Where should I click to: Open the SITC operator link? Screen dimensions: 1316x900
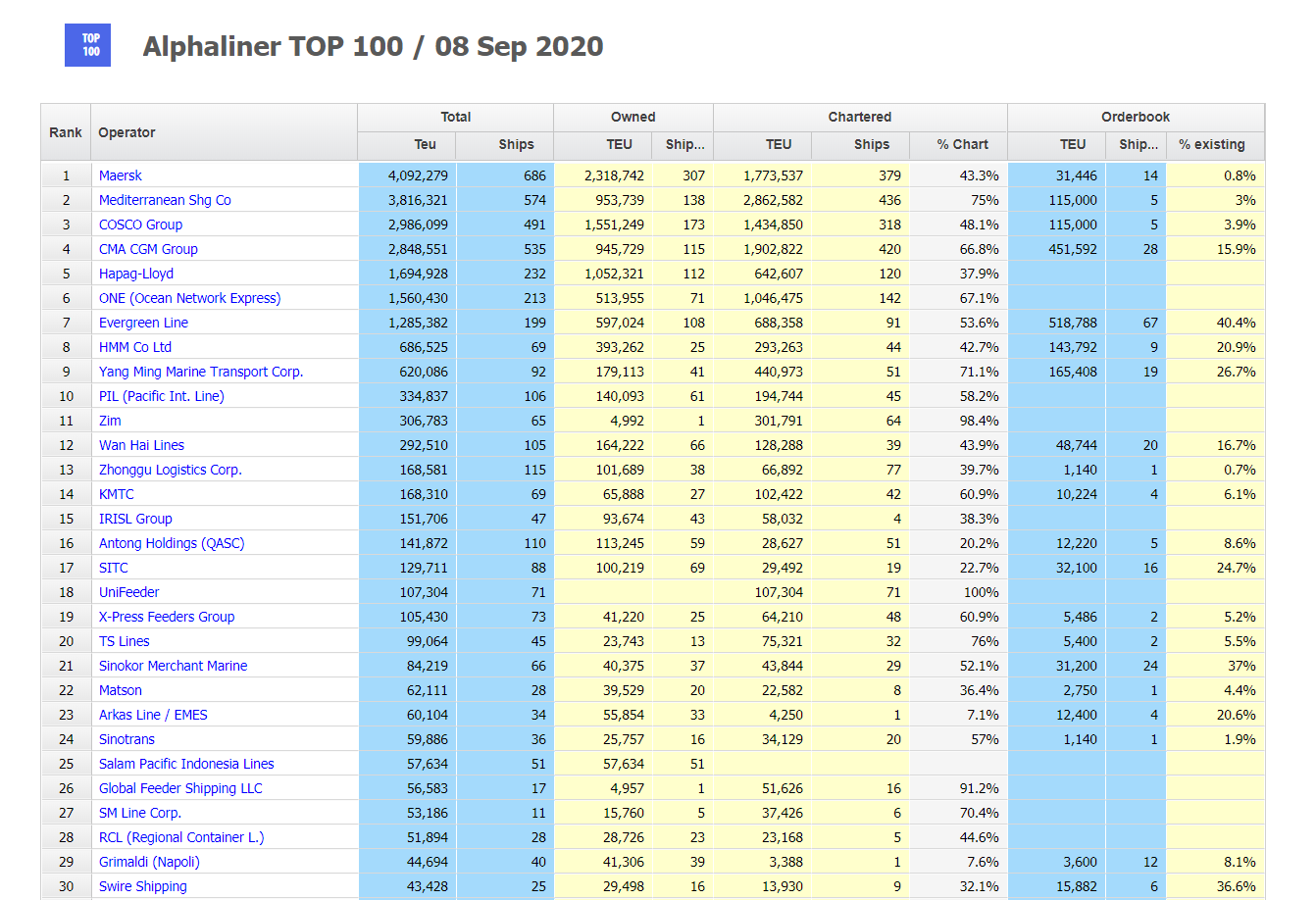tap(113, 568)
